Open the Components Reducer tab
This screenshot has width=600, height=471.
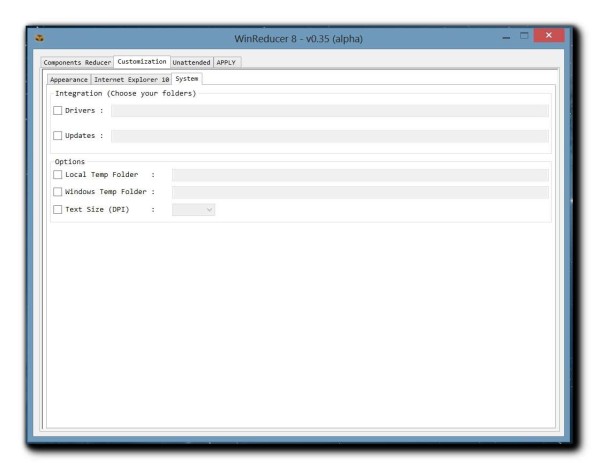pos(77,62)
